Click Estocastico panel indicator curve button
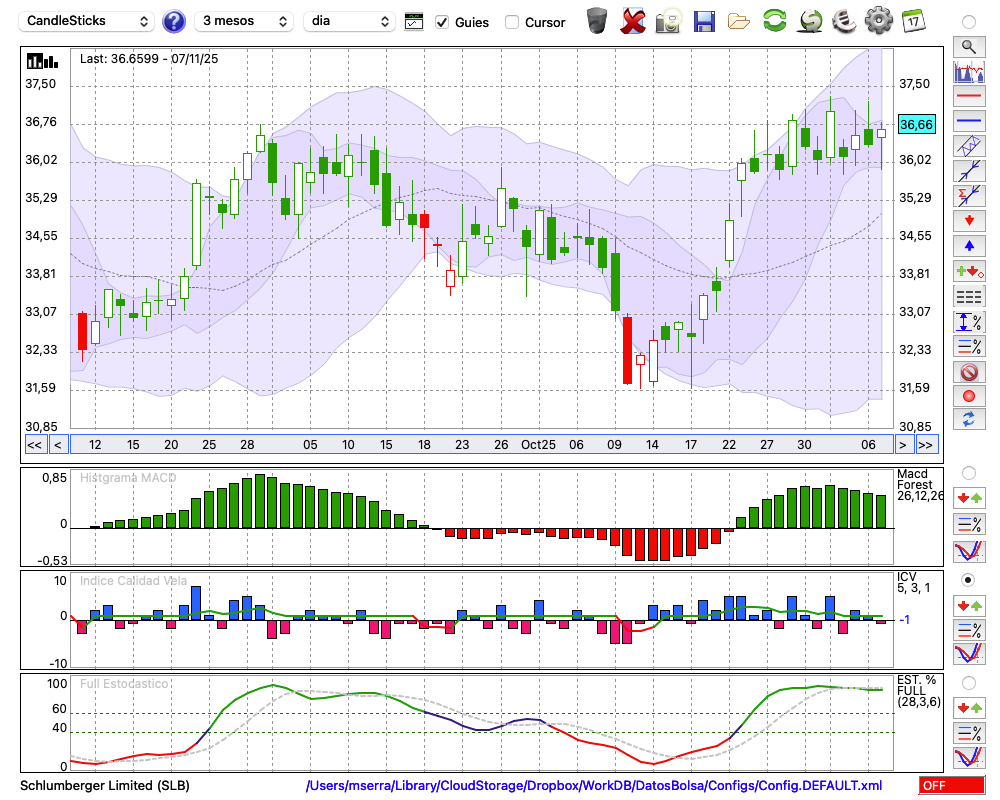Screen dimensions: 1000x800 [969, 757]
